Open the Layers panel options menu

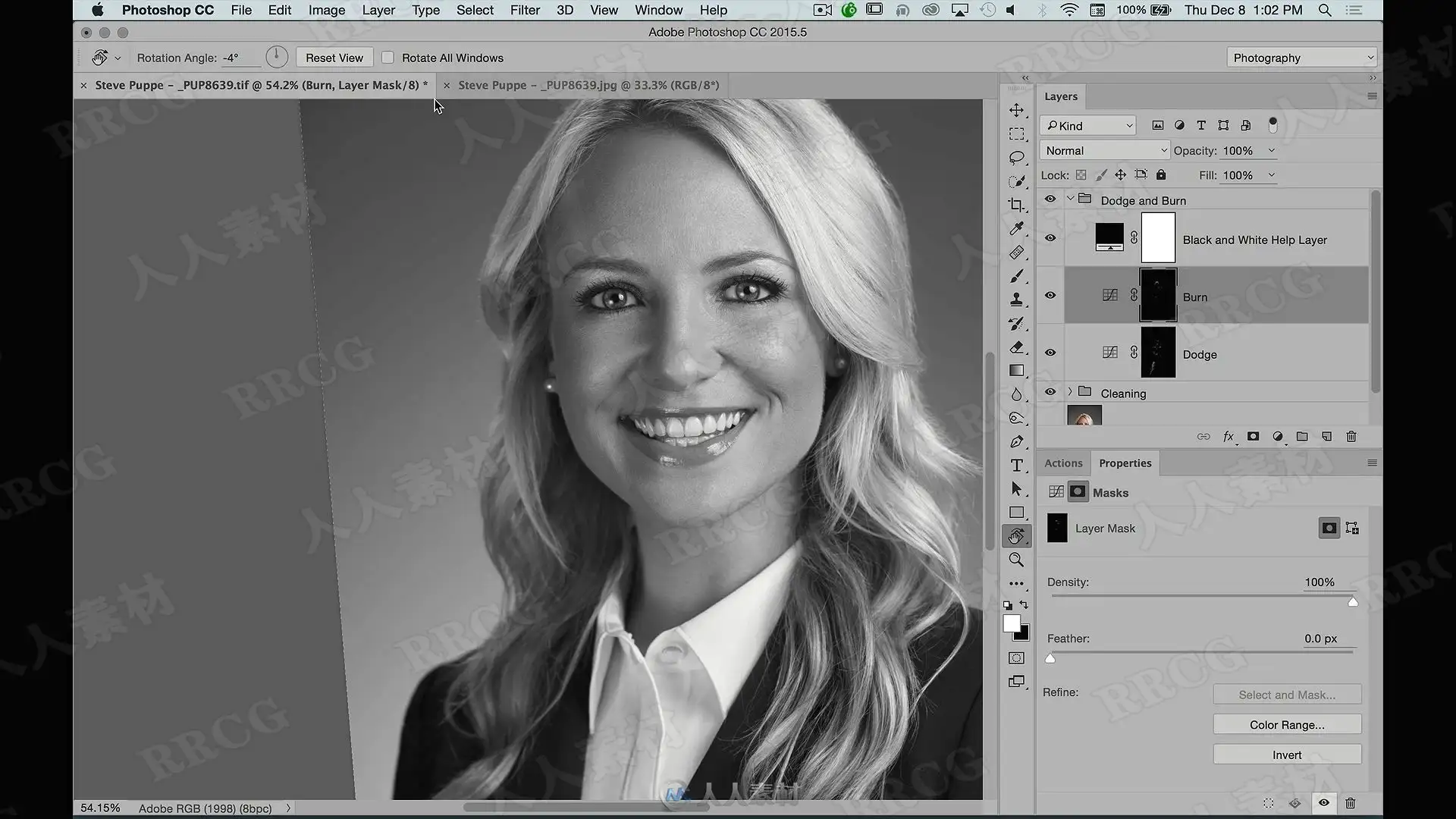tap(1372, 96)
